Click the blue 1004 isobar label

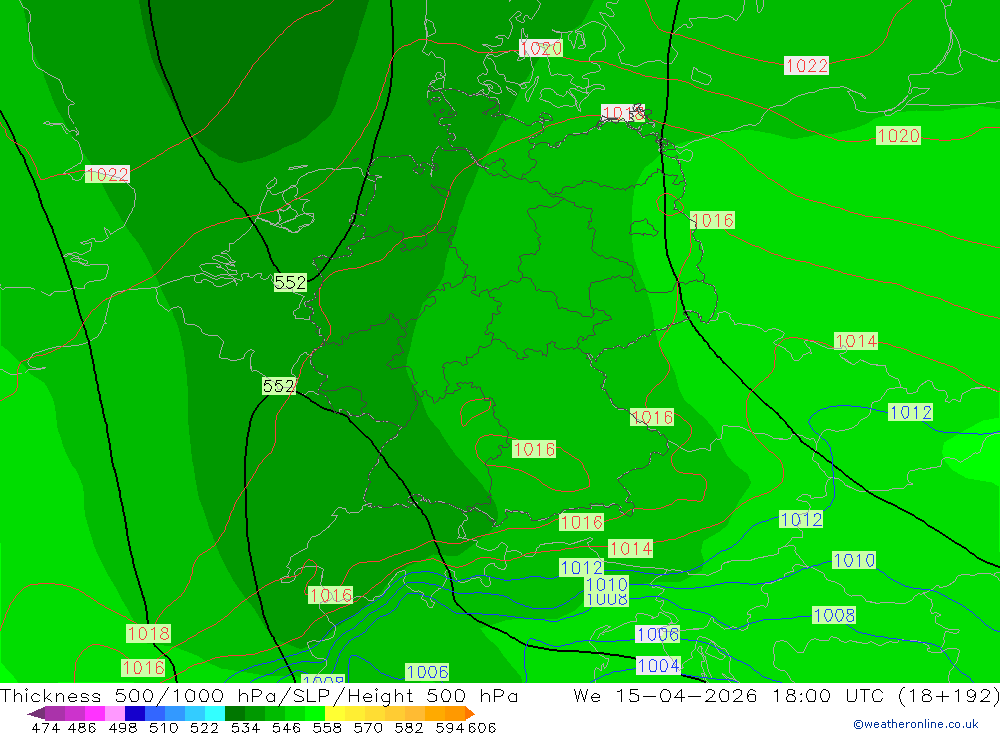[658, 665]
